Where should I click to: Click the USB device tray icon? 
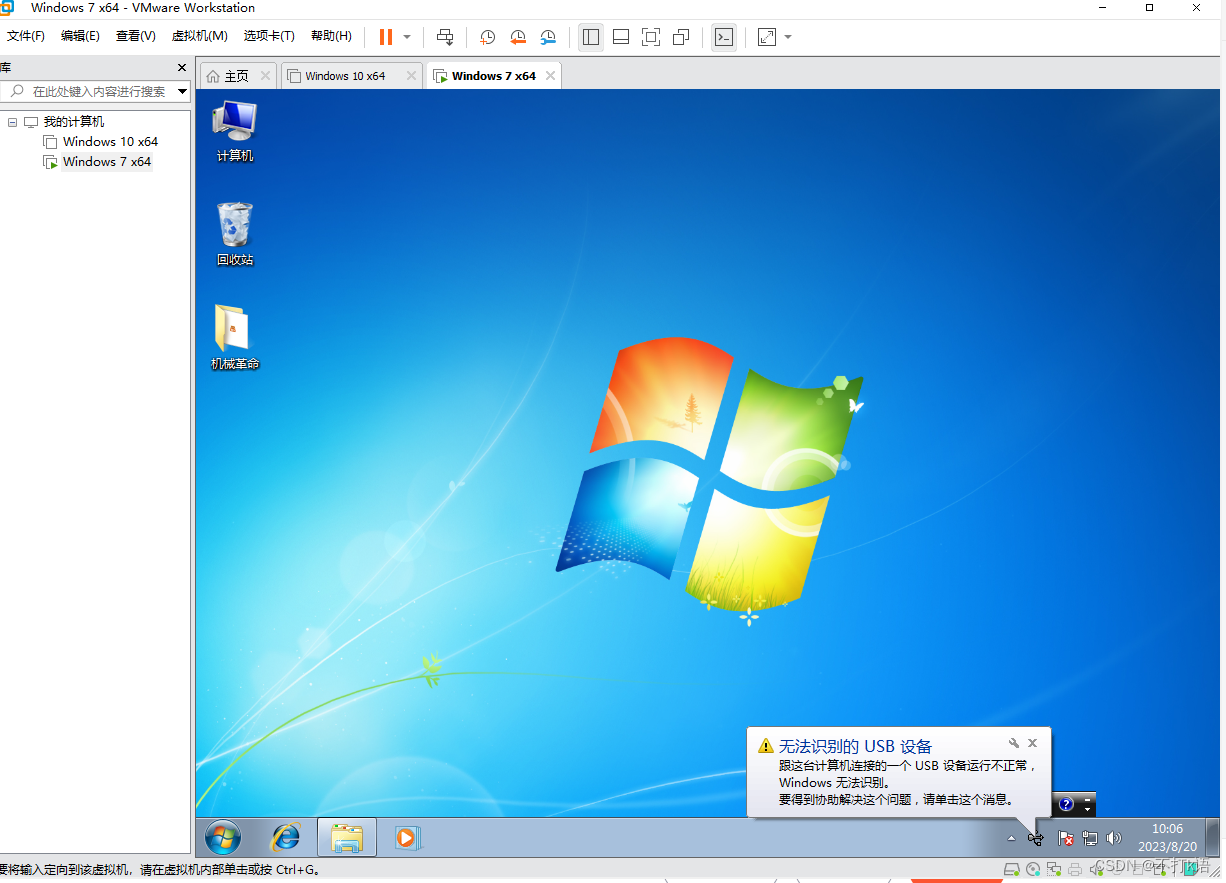click(x=1036, y=838)
